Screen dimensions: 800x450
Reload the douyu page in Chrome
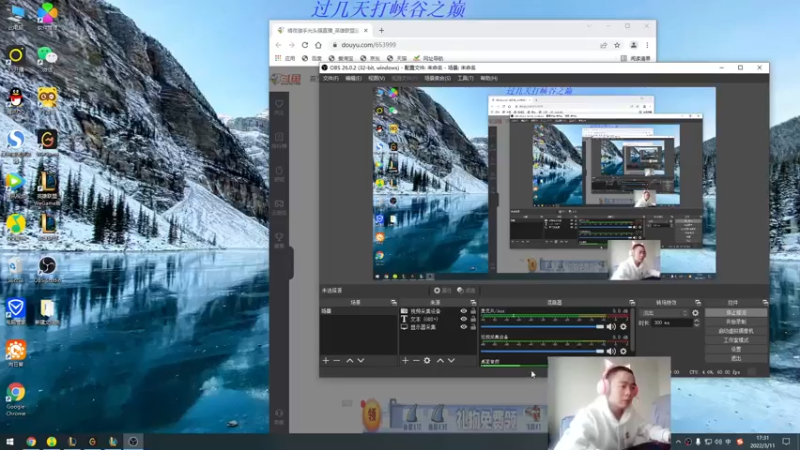point(305,45)
